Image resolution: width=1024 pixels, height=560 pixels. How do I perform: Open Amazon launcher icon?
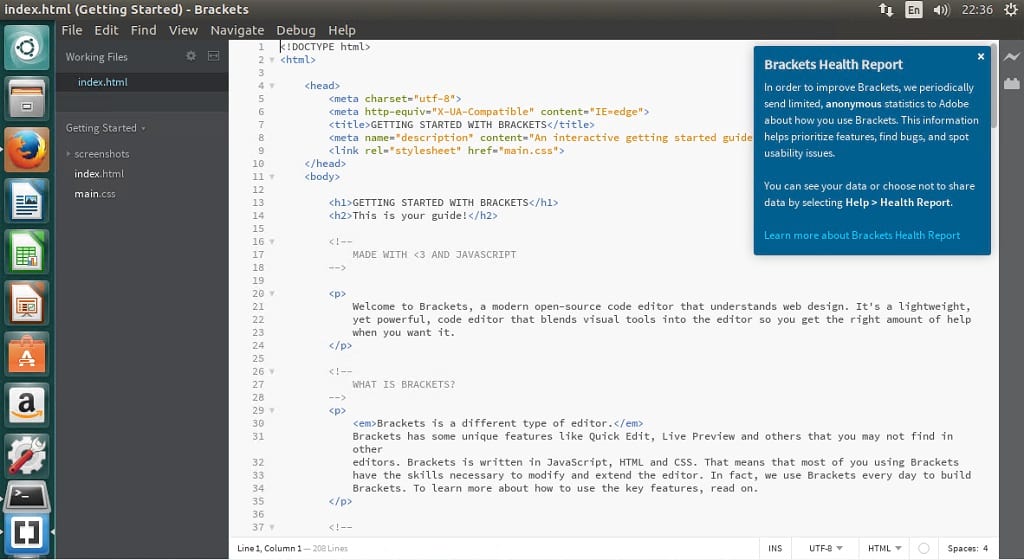pos(27,405)
